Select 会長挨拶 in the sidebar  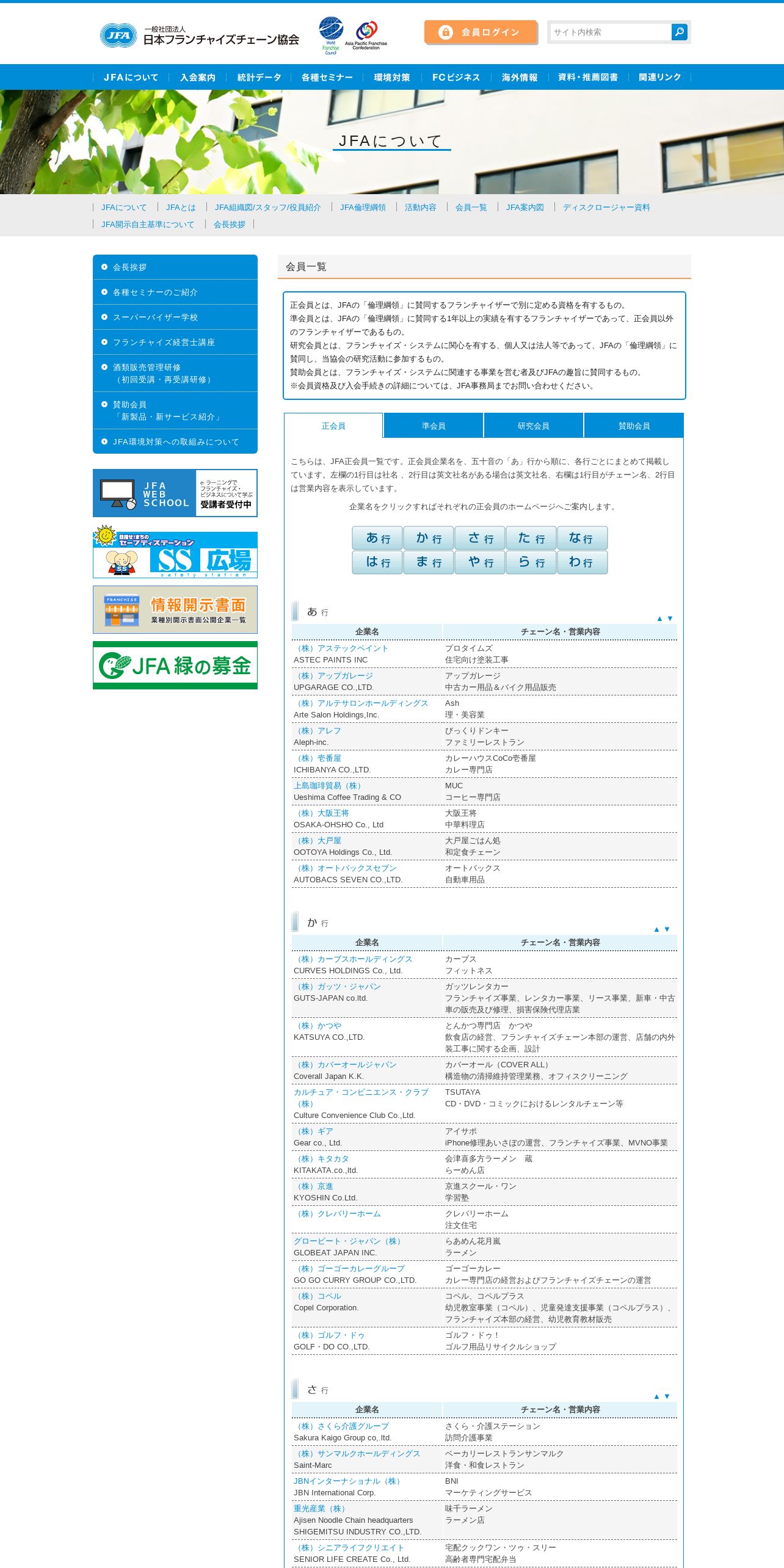pyautogui.click(x=175, y=267)
